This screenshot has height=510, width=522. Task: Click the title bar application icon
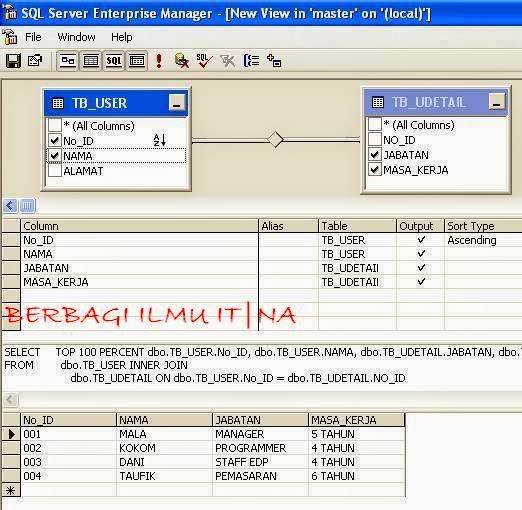[9, 13]
